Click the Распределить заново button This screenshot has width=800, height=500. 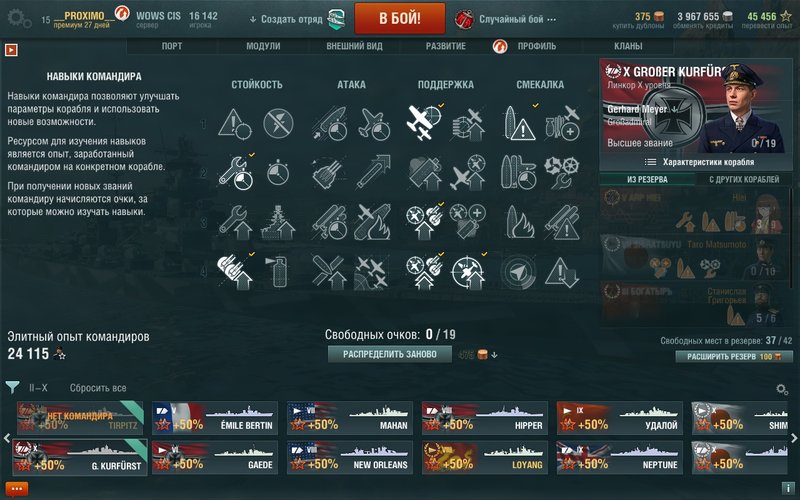coord(390,354)
